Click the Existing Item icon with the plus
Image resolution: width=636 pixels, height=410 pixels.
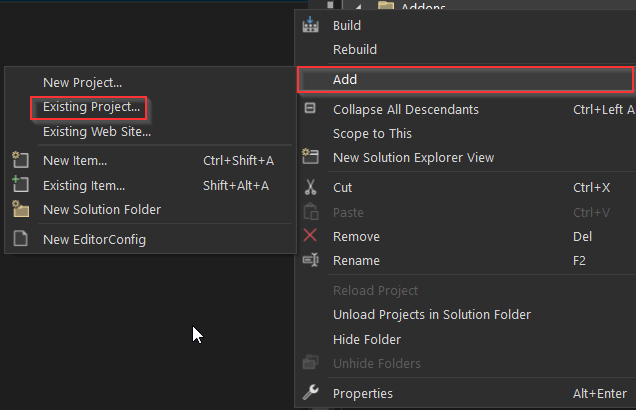pos(20,185)
